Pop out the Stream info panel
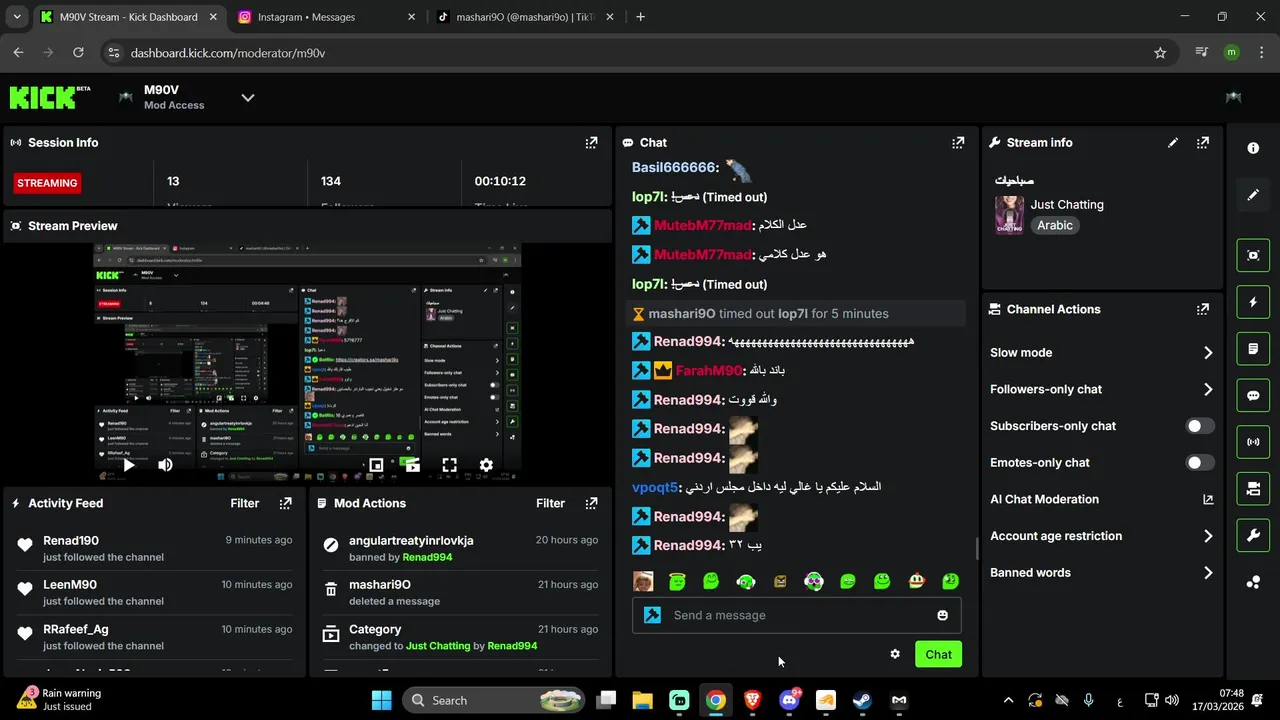 pyautogui.click(x=1203, y=143)
